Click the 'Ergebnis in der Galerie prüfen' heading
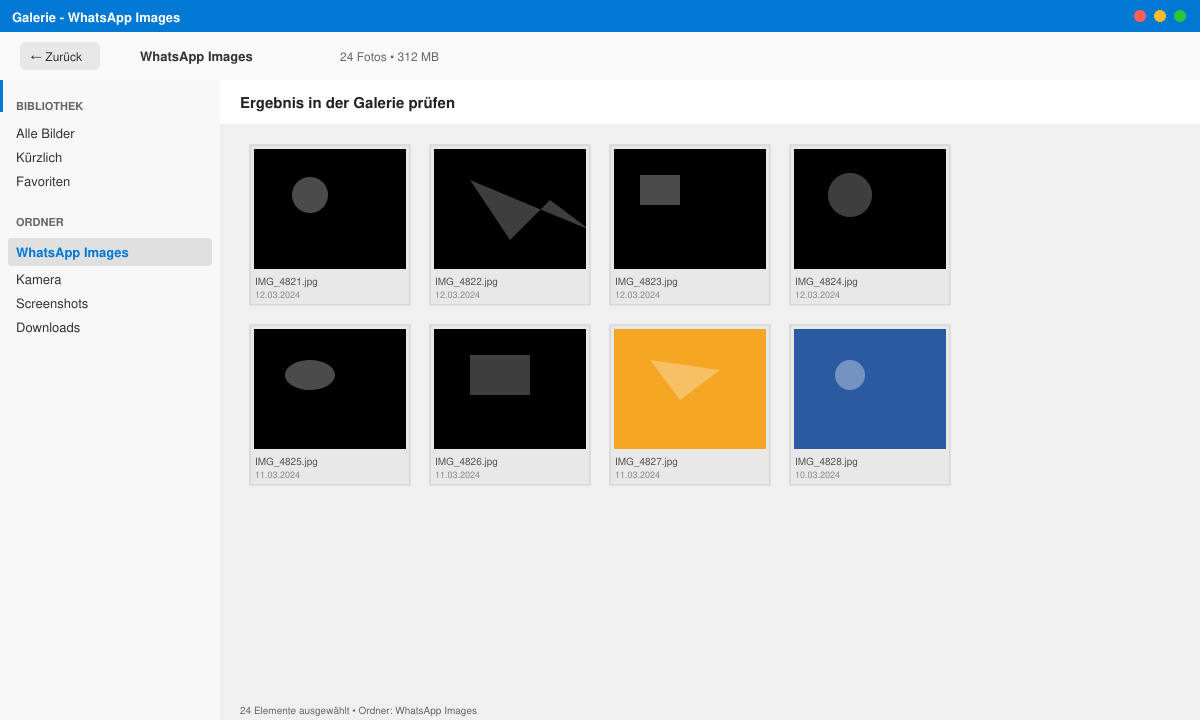 tap(347, 103)
